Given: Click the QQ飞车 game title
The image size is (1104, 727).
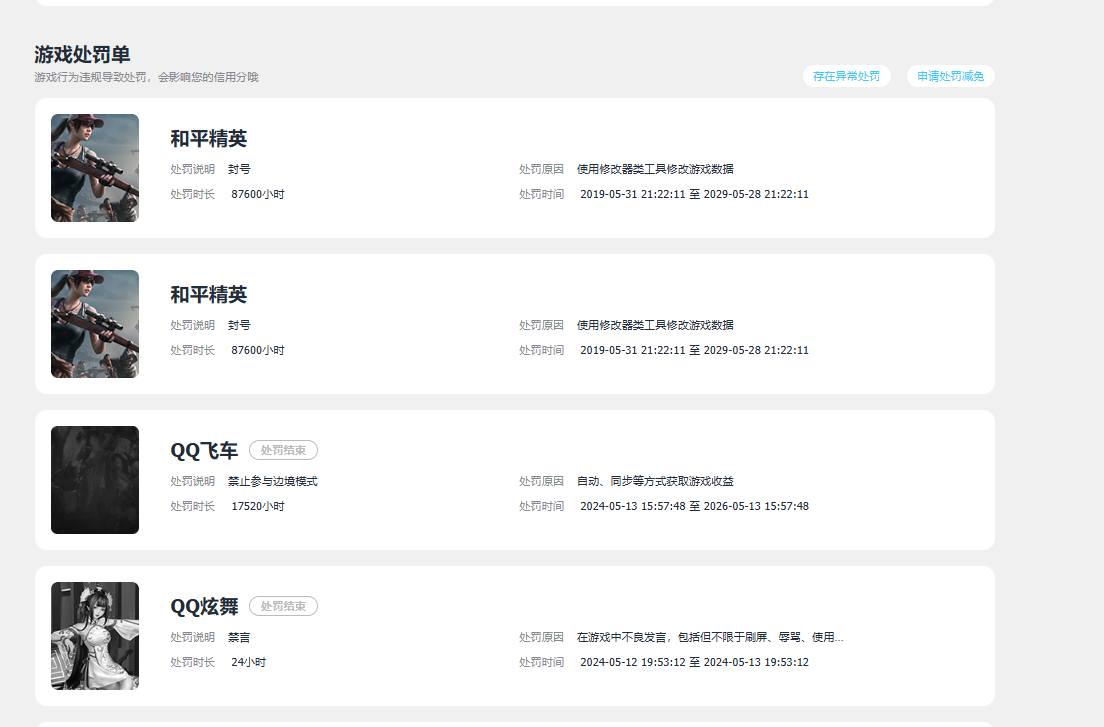Looking at the screenshot, I should click(x=204, y=450).
